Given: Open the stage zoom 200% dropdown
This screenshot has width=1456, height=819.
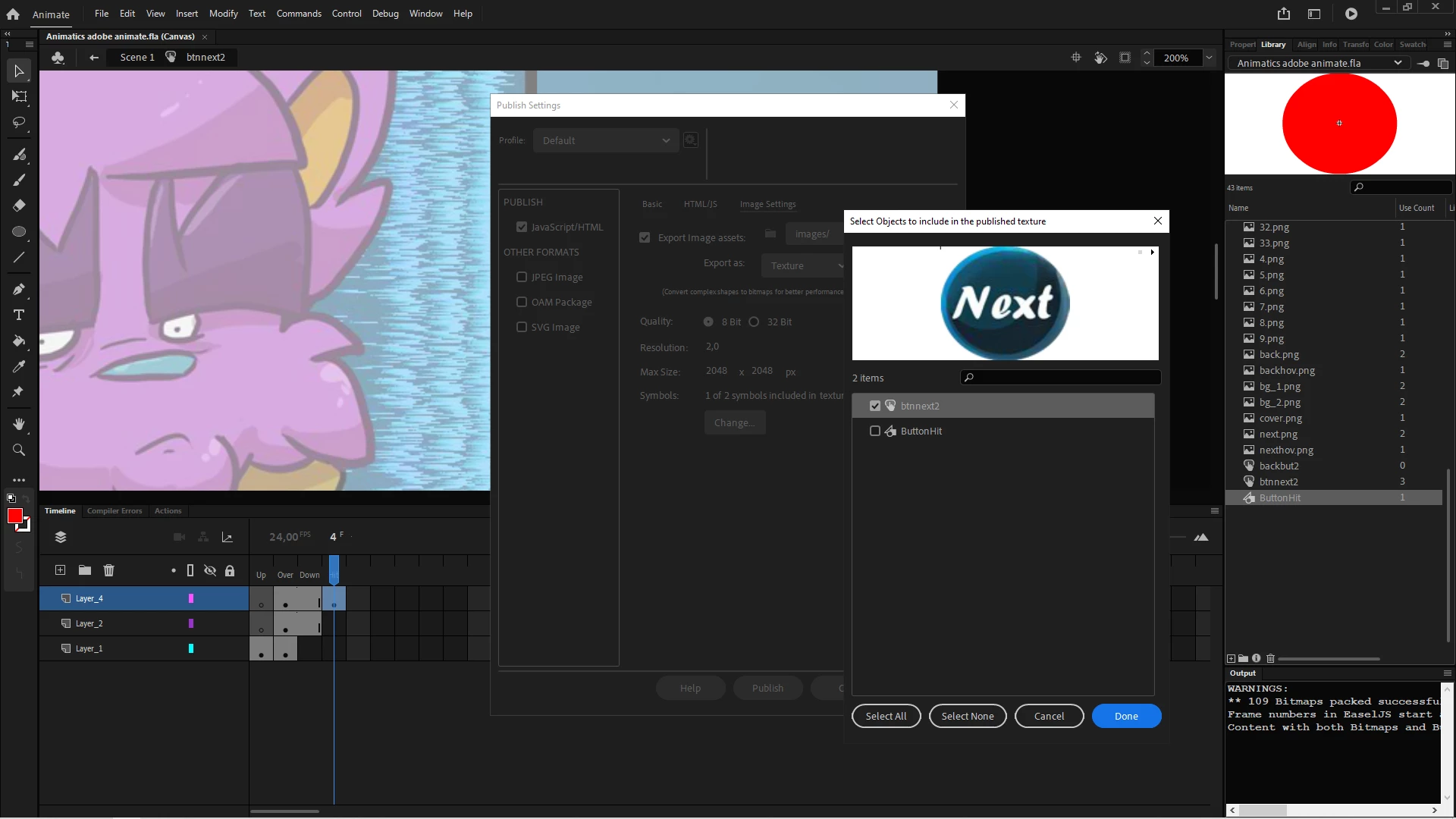Looking at the screenshot, I should (x=1210, y=58).
